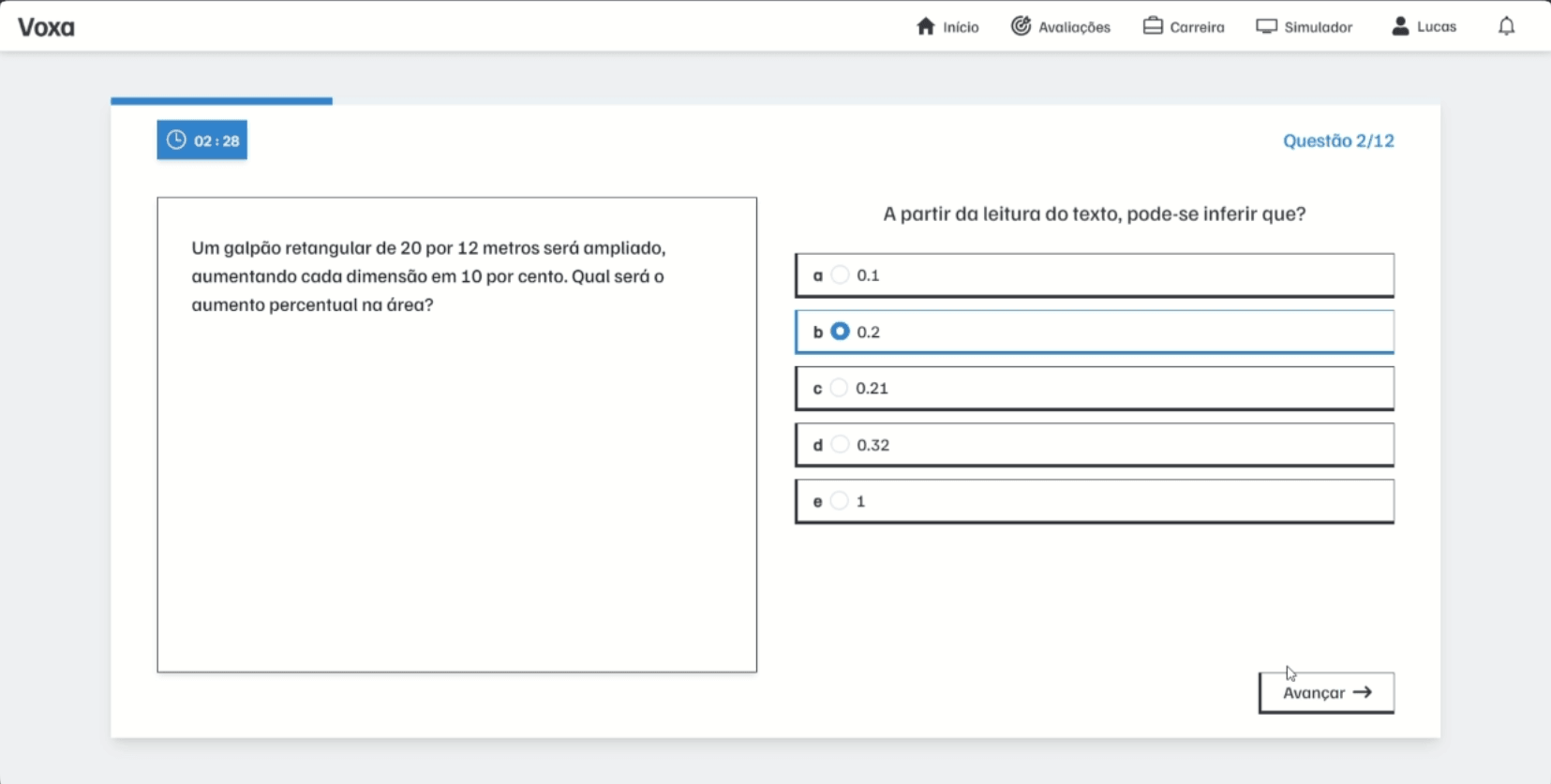Select answer option d radio button
The image size is (1551, 784).
point(840,444)
